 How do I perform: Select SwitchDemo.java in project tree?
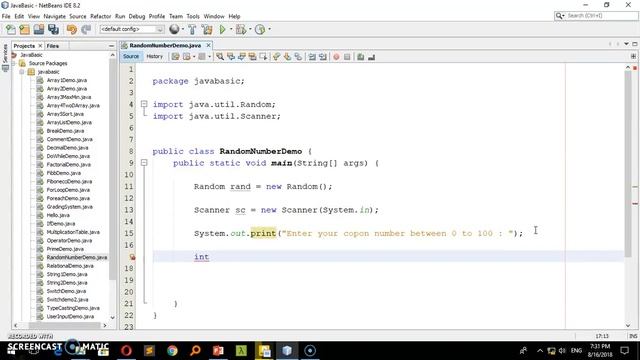point(66,291)
